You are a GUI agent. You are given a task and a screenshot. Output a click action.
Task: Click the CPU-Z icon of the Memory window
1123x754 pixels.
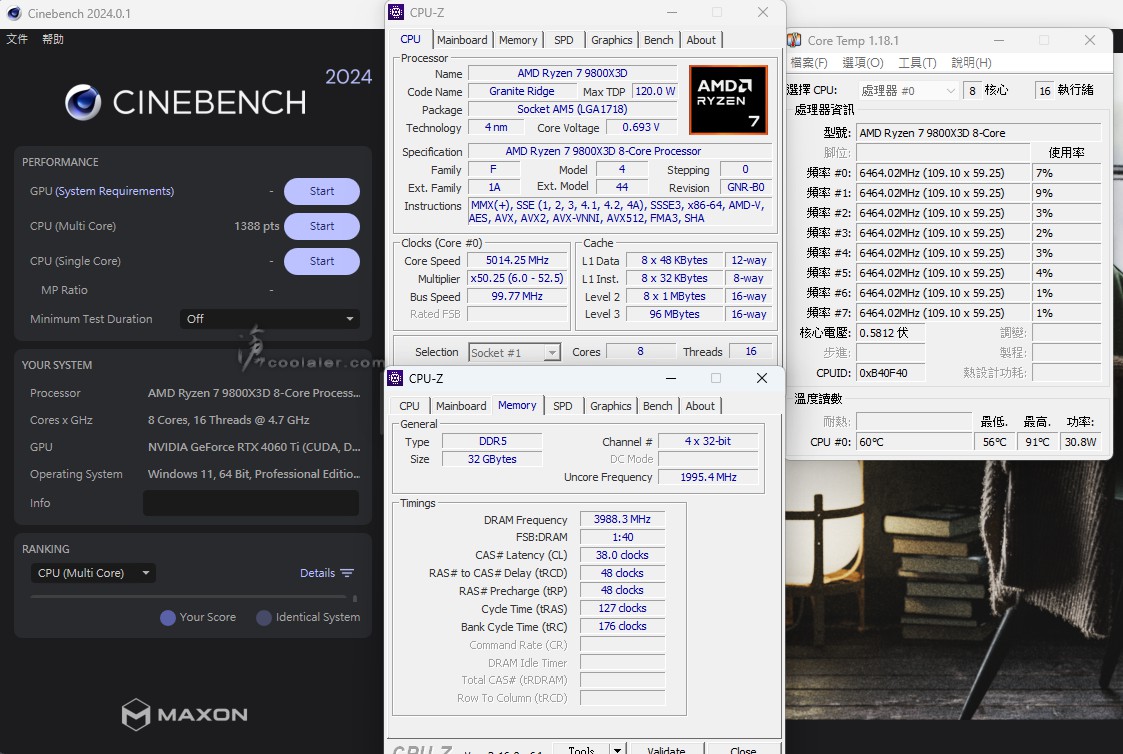[x=396, y=379]
